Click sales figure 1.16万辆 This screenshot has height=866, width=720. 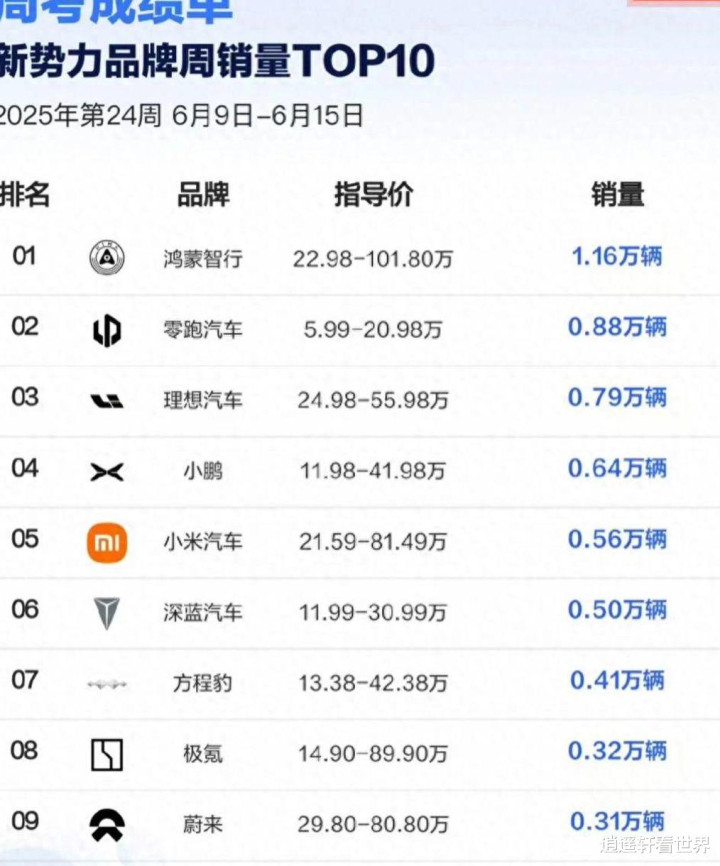(617, 256)
